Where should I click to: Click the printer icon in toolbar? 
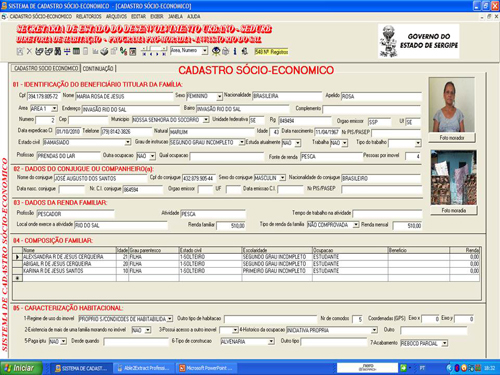tap(104, 51)
